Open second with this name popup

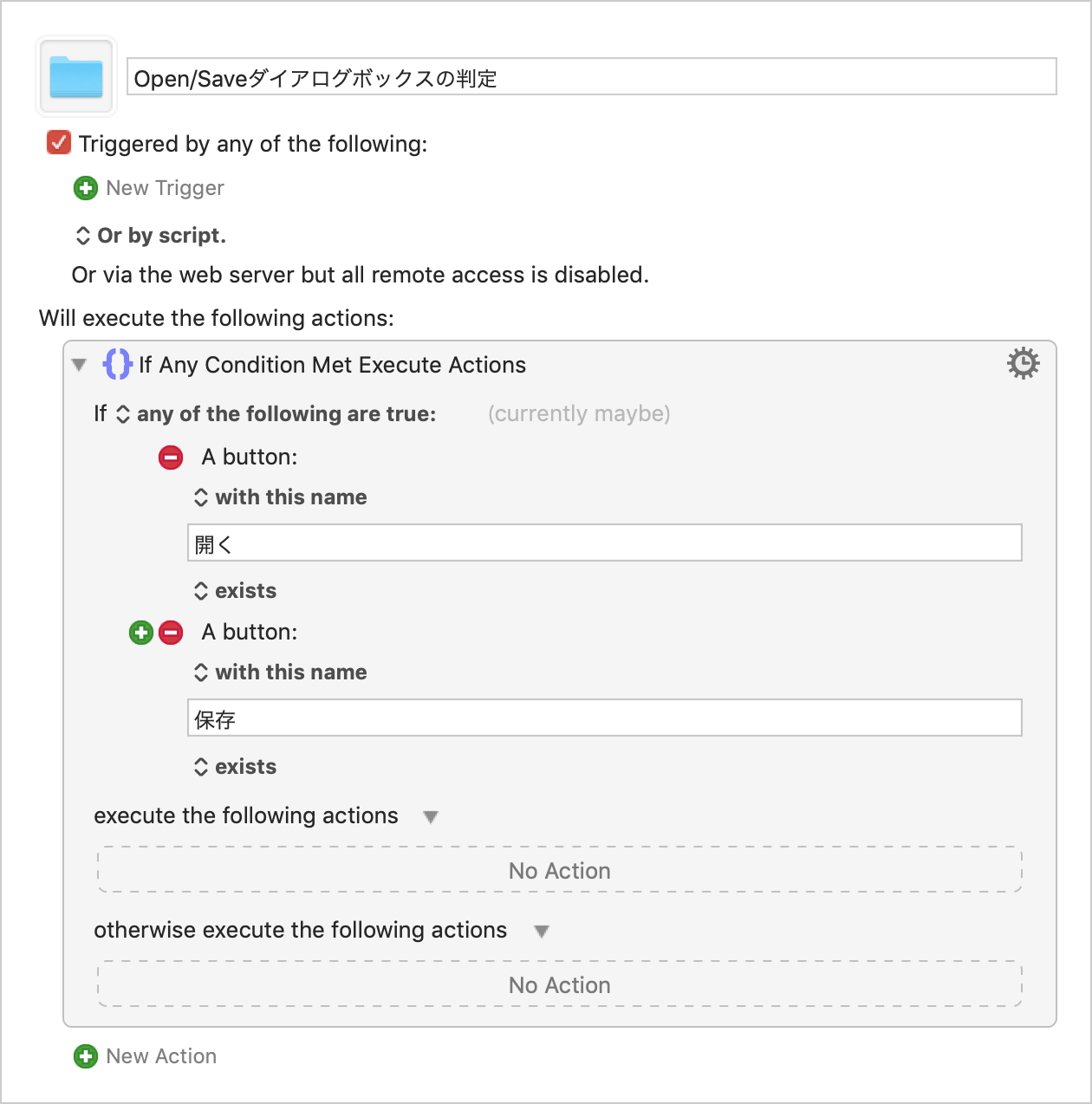click(x=280, y=672)
